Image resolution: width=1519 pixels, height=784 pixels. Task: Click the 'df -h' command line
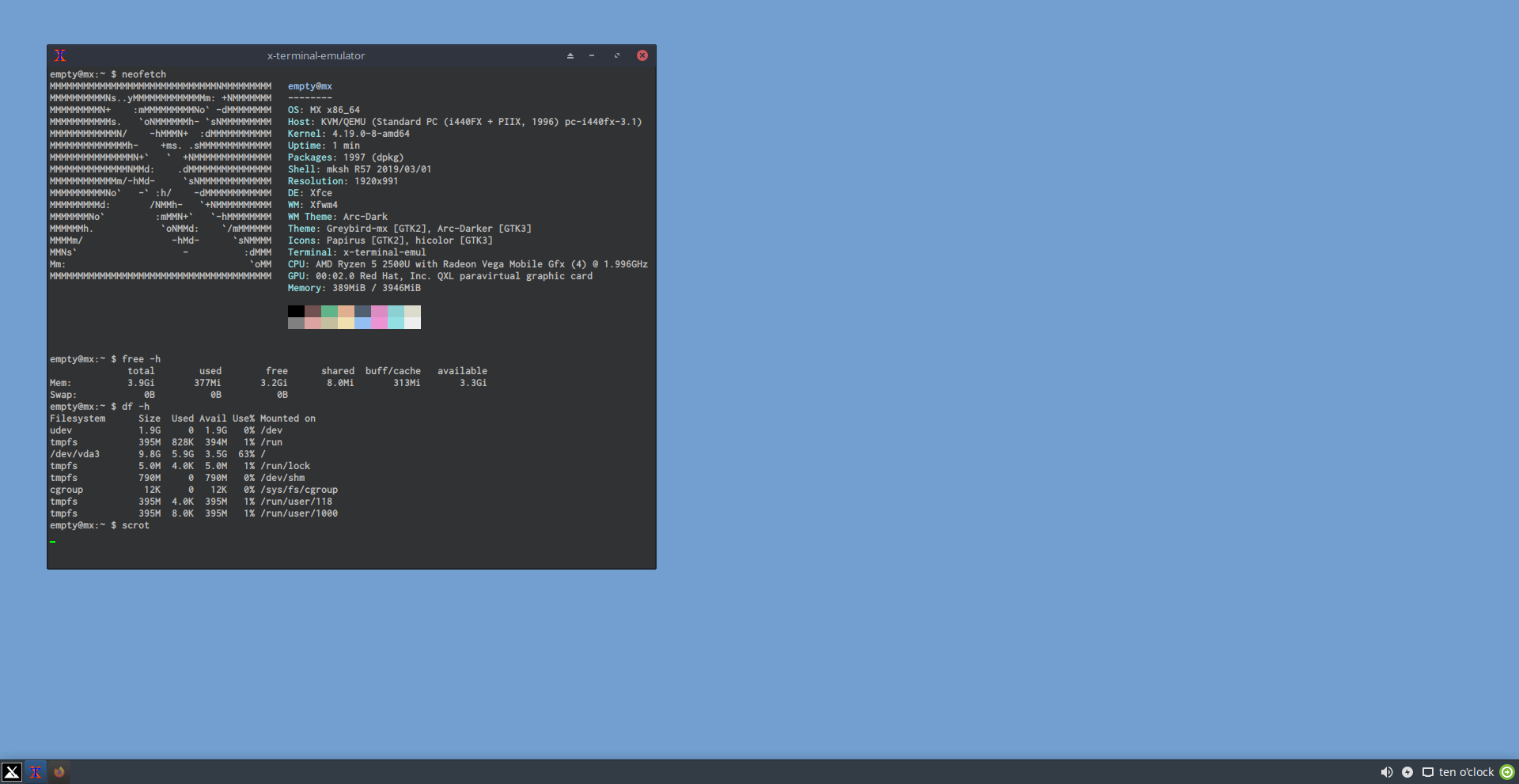coord(100,407)
